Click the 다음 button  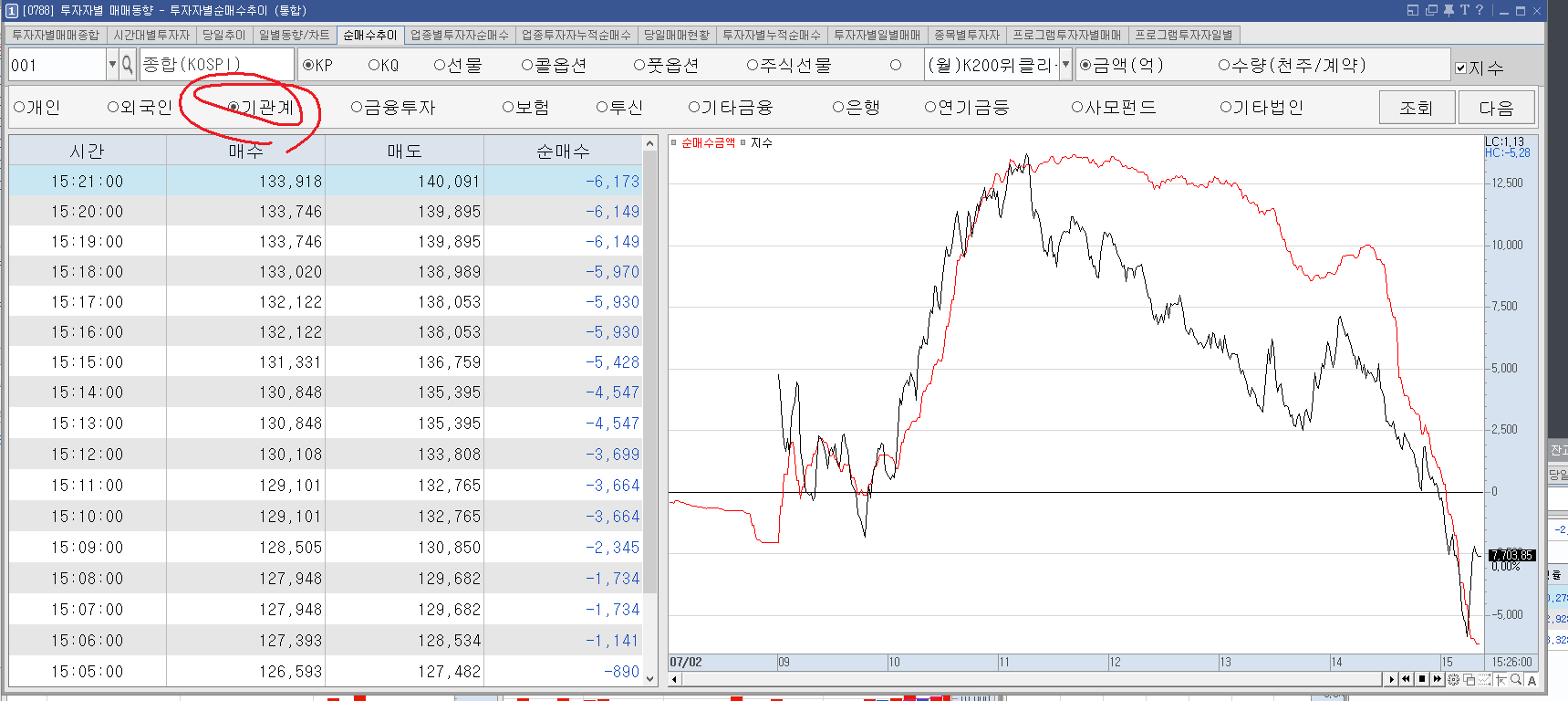1496,108
